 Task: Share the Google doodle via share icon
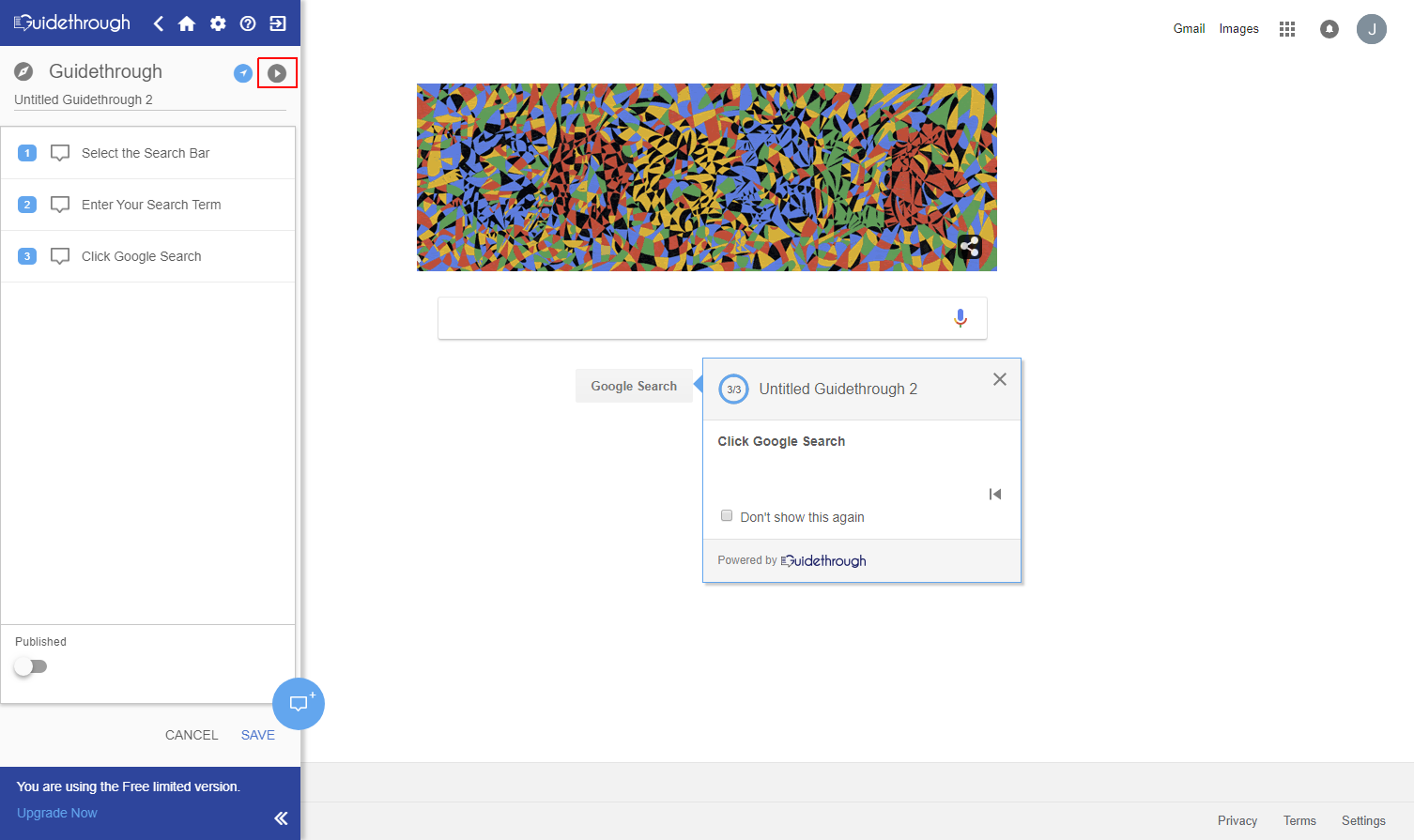tap(970, 247)
